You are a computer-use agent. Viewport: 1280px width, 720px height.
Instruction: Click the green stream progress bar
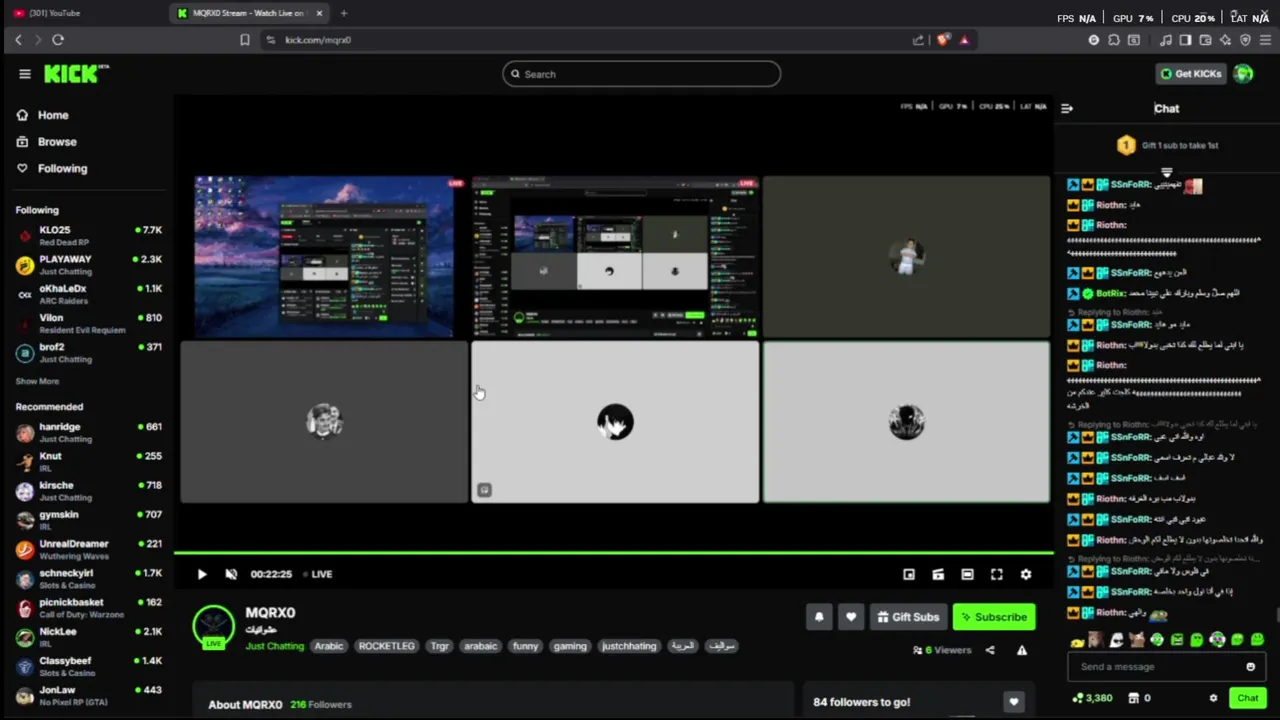(613, 552)
